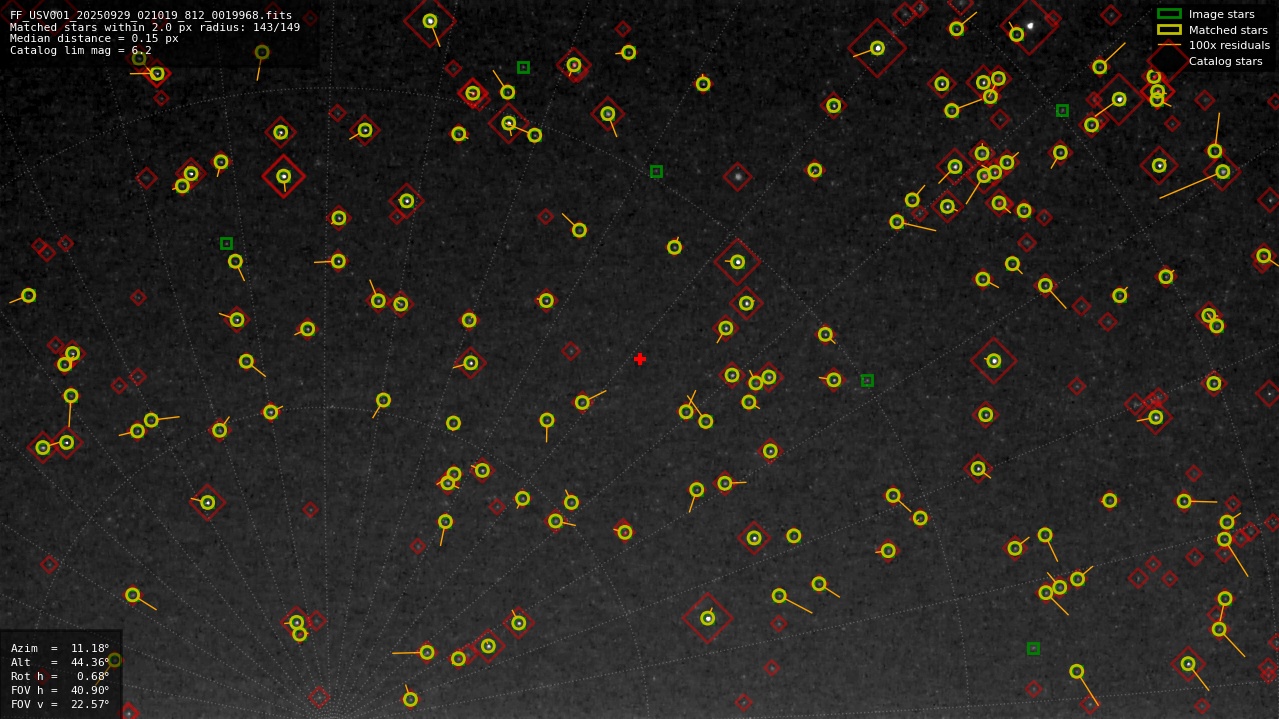Click the orange line beside '100x residuals'
Screen dimensions: 1279x719
[1169, 45]
